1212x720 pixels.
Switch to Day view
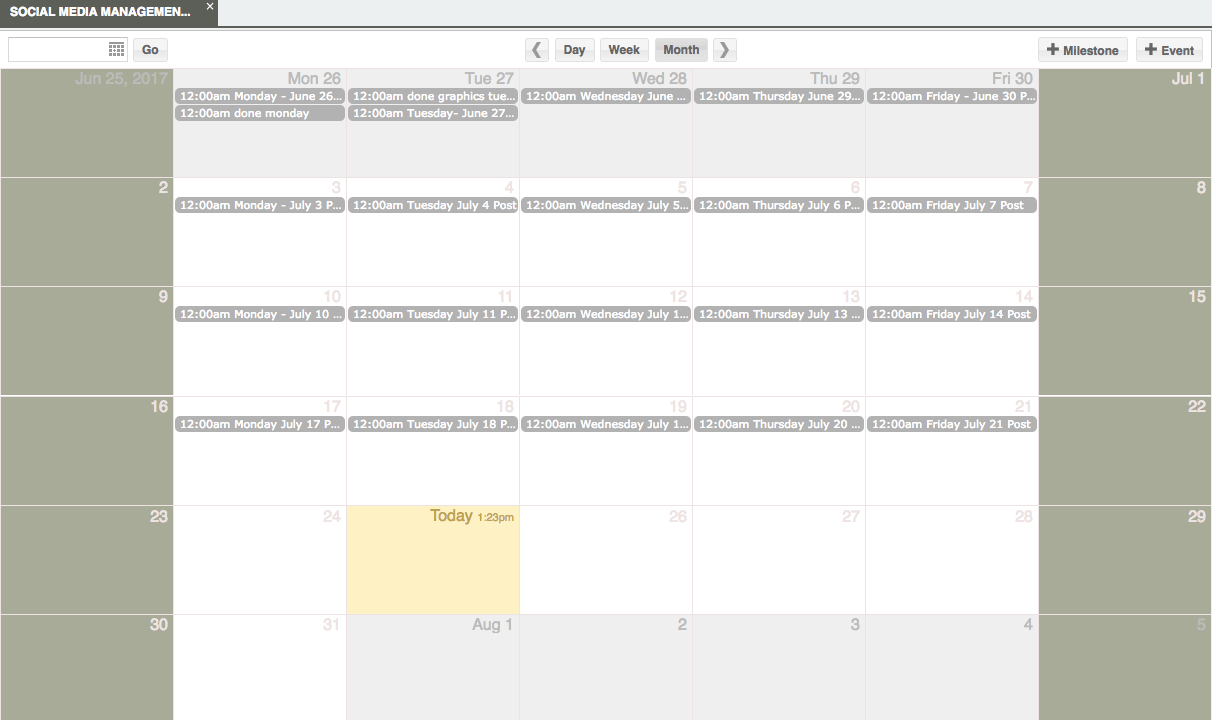click(575, 50)
